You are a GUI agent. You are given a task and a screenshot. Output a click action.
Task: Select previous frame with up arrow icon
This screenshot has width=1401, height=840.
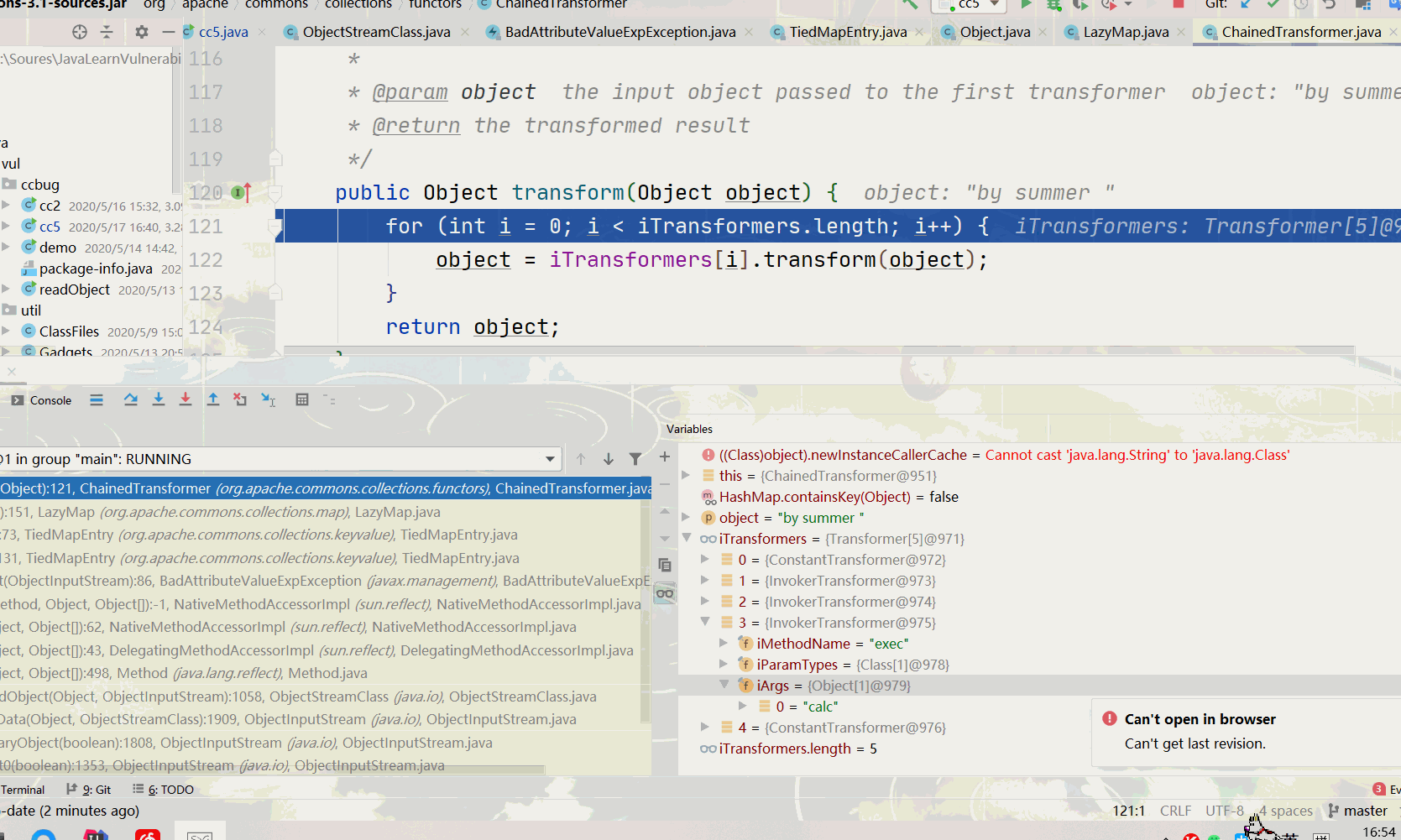[581, 459]
